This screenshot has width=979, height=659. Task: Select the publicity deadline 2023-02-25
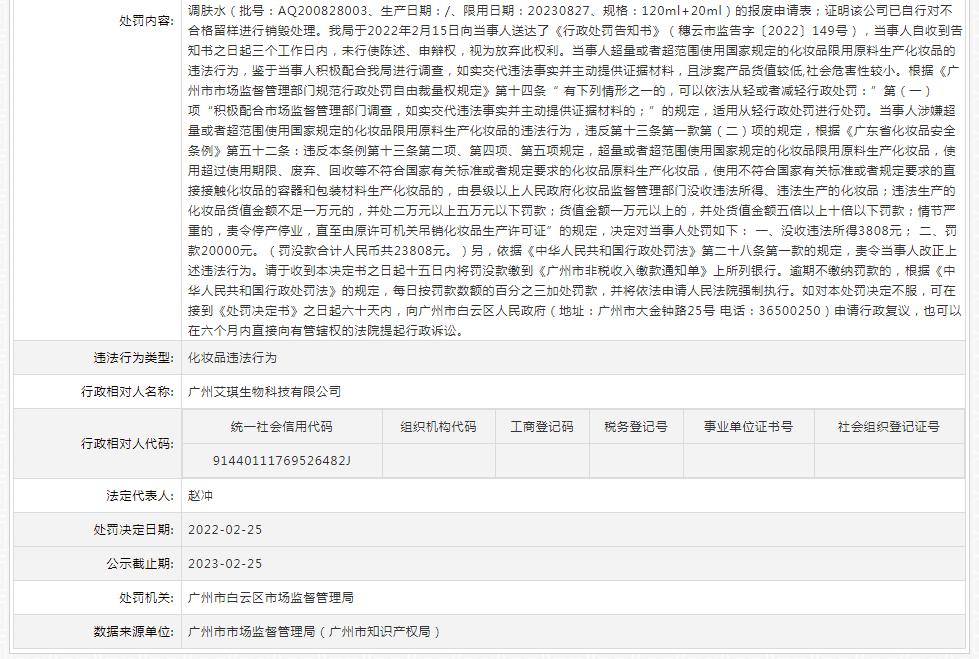(x=225, y=564)
